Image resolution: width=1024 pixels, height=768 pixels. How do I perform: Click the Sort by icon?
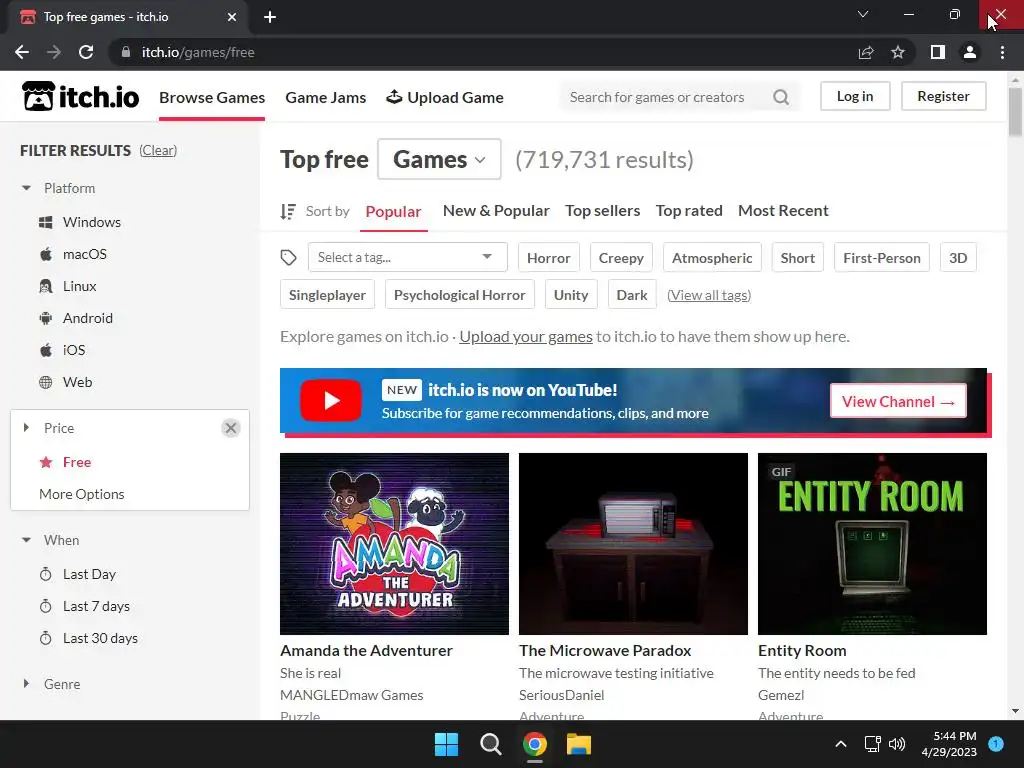pyautogui.click(x=288, y=212)
